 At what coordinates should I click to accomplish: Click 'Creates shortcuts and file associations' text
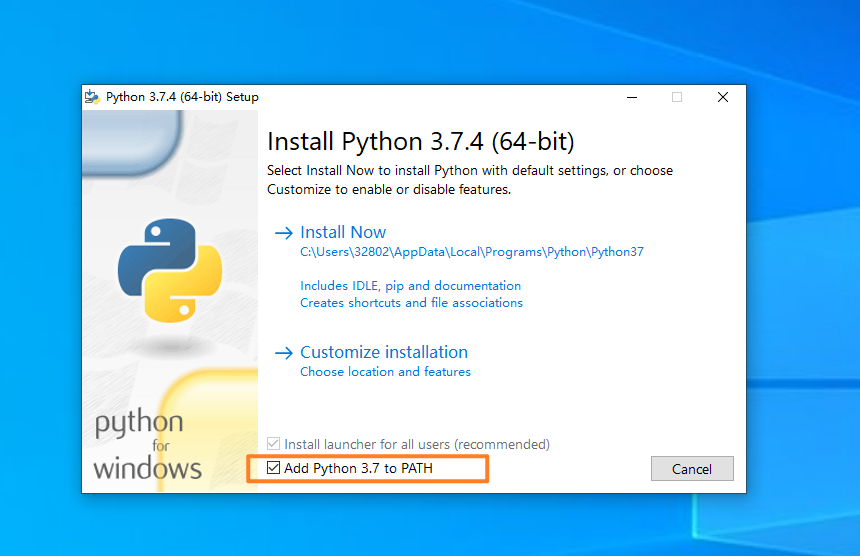tap(411, 303)
